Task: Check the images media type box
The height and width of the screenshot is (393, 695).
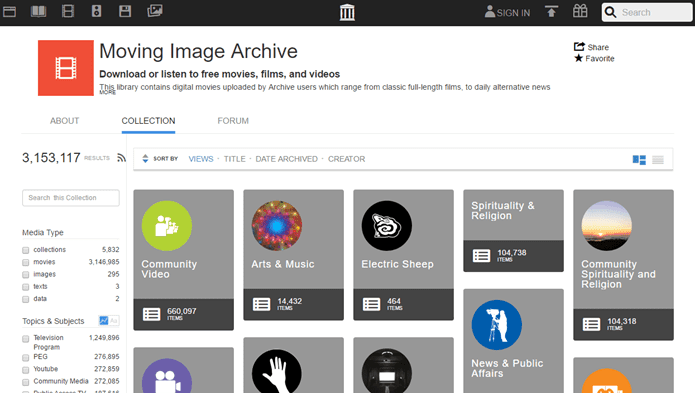Action: pos(26,275)
